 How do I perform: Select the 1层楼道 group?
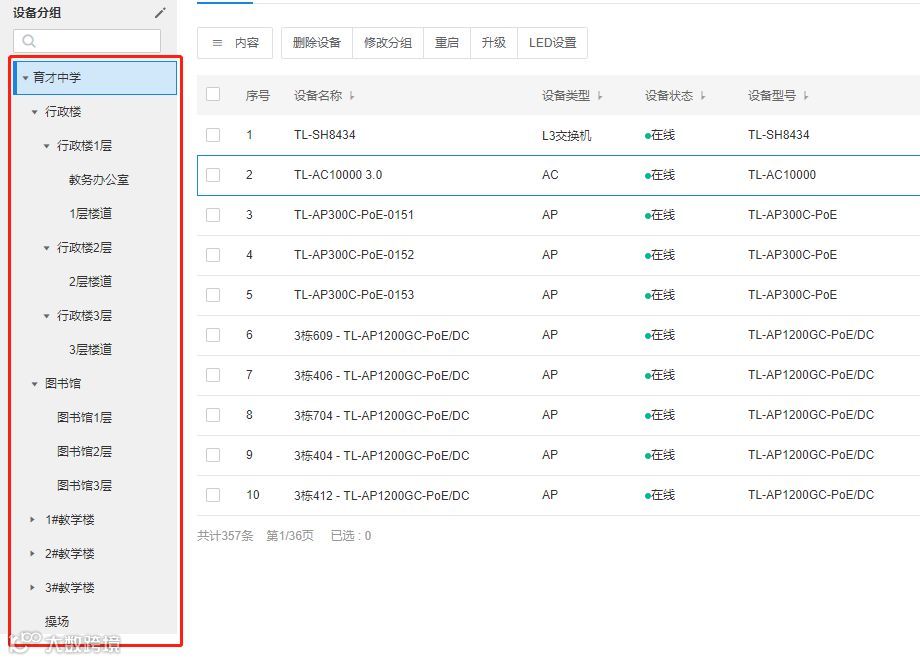[x=90, y=213]
